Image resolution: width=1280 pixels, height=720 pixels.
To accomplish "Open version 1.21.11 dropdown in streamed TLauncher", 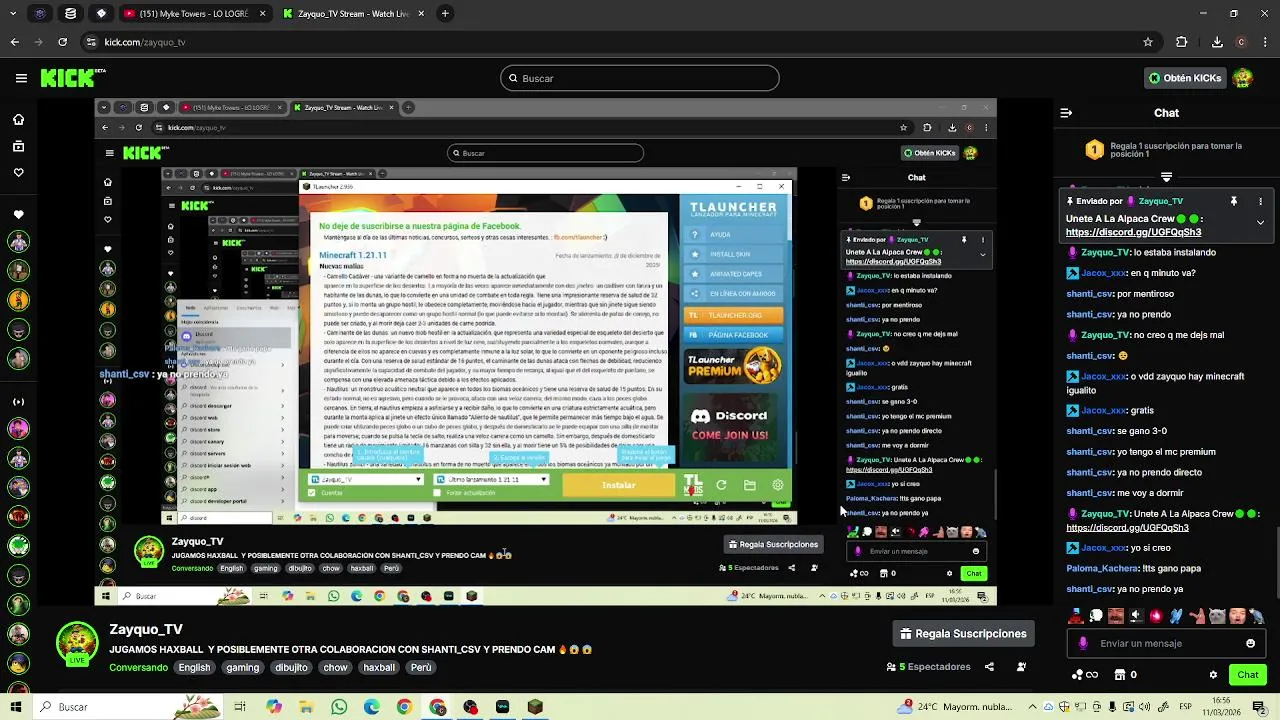I will tap(491, 480).
